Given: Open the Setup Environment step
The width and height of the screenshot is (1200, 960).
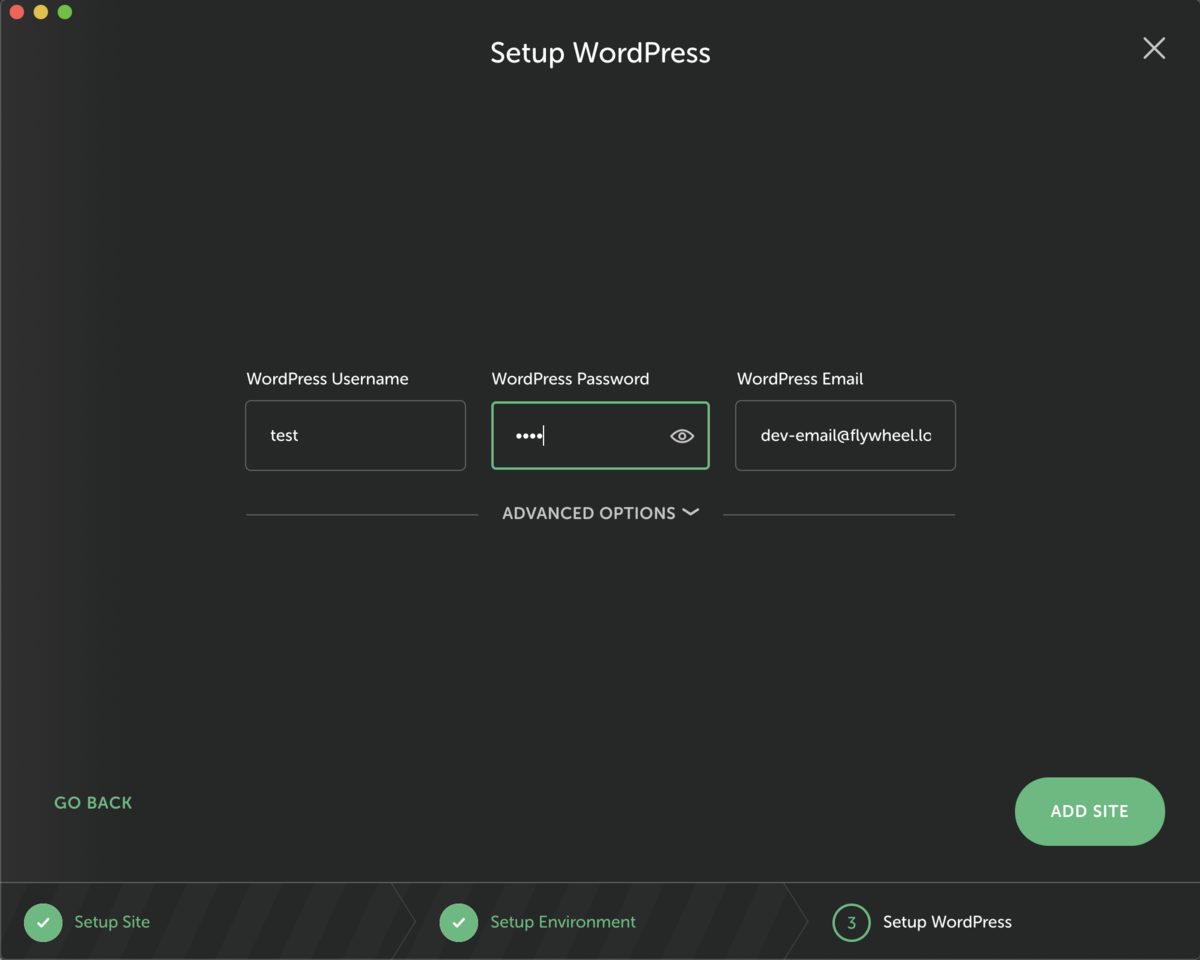Looking at the screenshot, I should click(563, 922).
